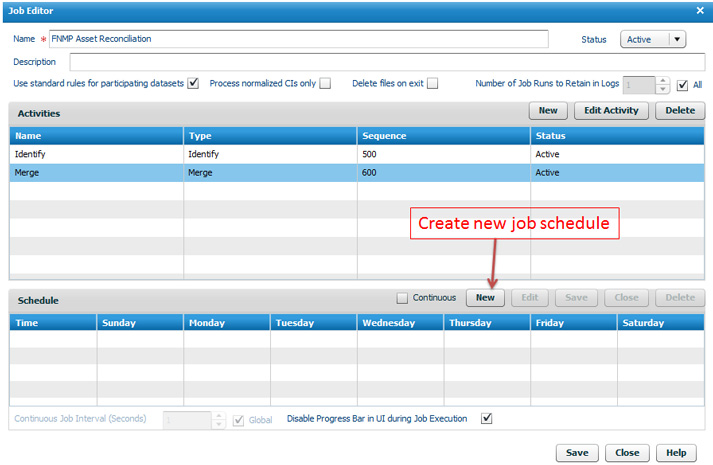Delete the selected activity
713x465 pixels.
point(680,111)
